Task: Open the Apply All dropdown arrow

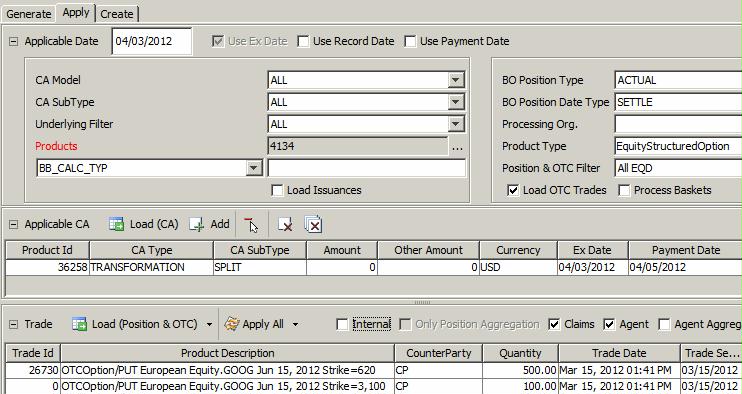Action: (x=295, y=324)
